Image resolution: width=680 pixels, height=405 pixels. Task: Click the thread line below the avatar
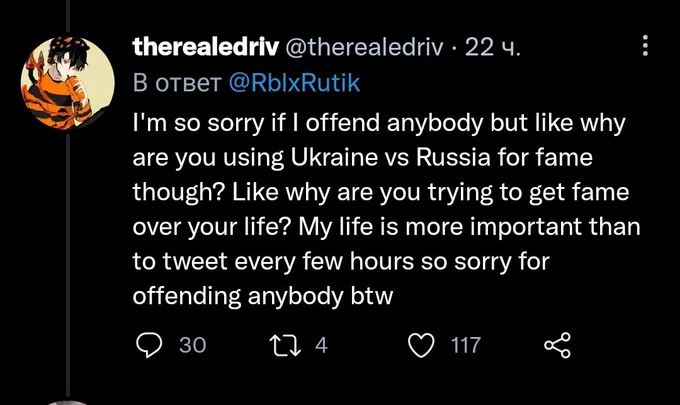(x=68, y=265)
